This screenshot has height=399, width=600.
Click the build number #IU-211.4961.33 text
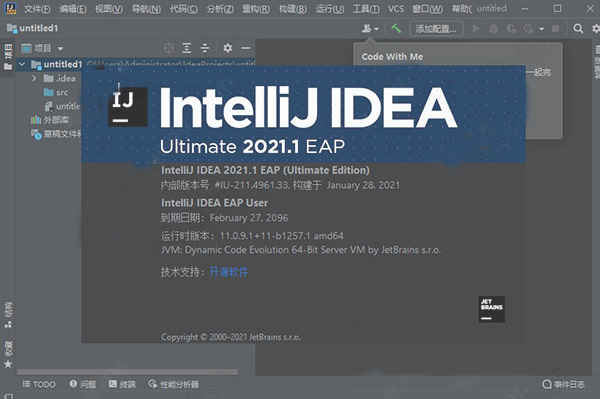[252, 185]
